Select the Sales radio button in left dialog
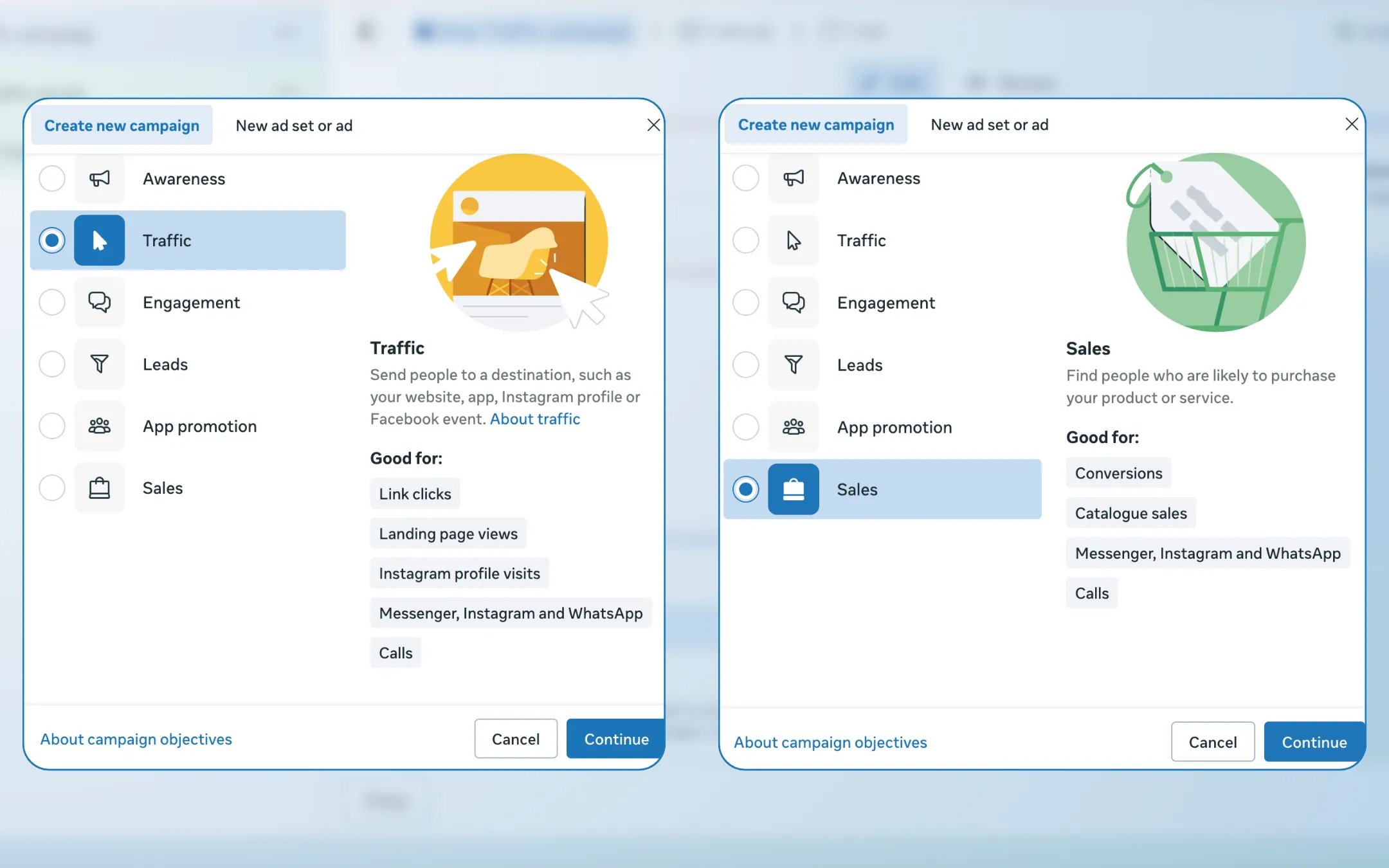Viewport: 1389px width, 868px height. pos(52,488)
